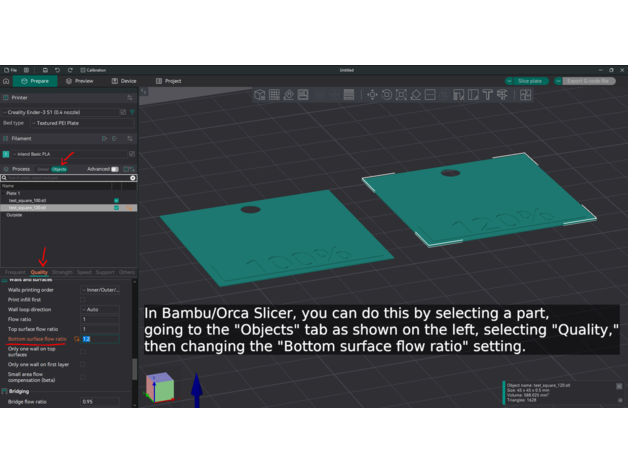Image resolution: width=628 pixels, height=472 pixels.
Task: Click the Auto orient icon in toolbar
Action: click(x=288, y=95)
